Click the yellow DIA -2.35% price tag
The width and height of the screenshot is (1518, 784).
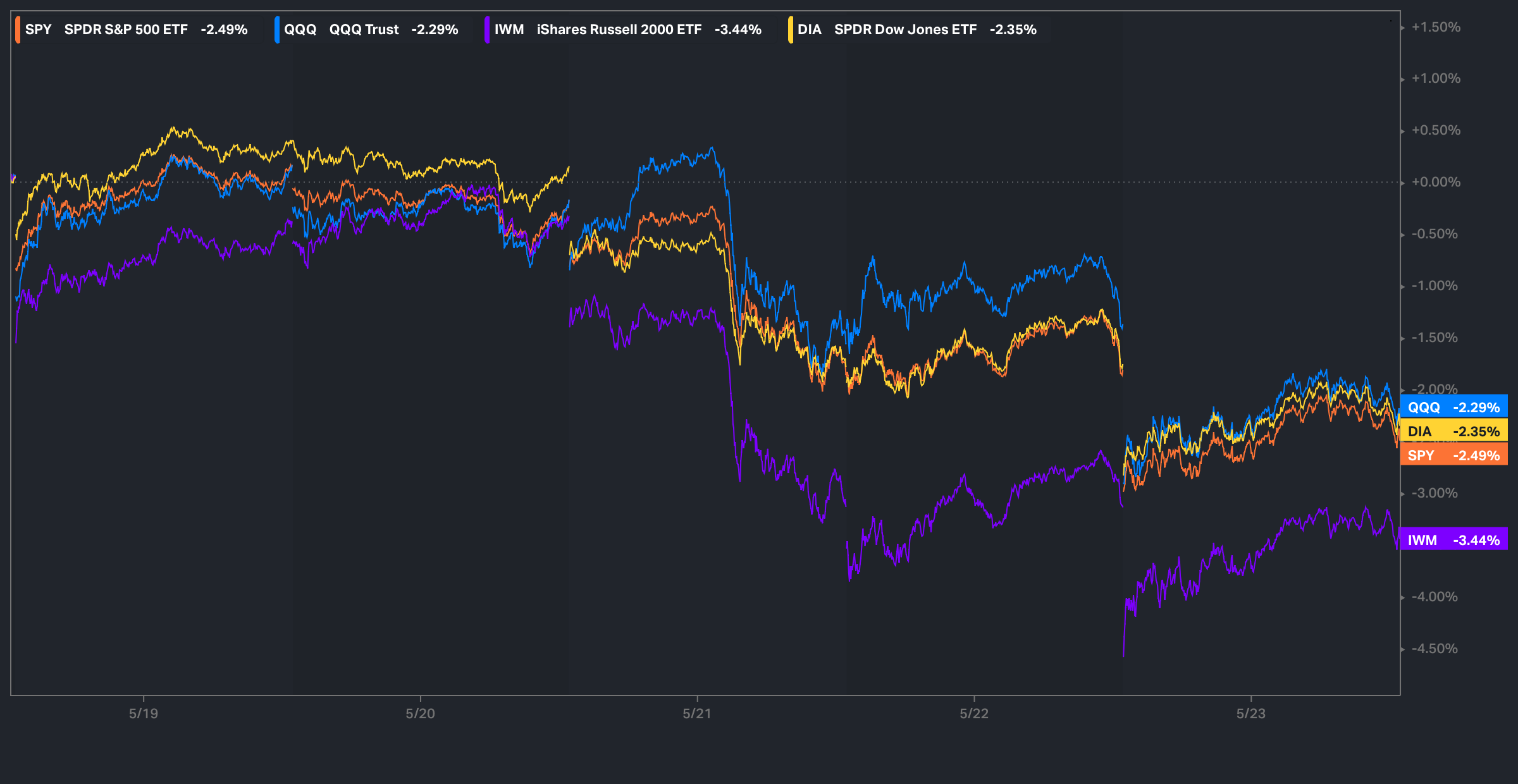pos(1453,431)
